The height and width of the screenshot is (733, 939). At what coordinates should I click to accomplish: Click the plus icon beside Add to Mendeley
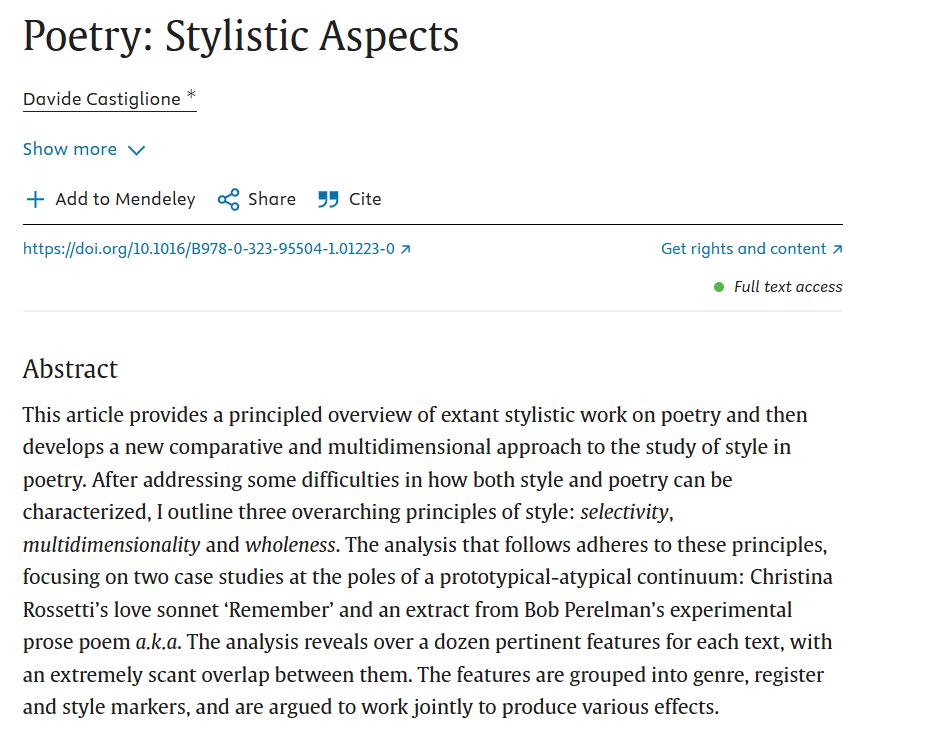point(35,199)
